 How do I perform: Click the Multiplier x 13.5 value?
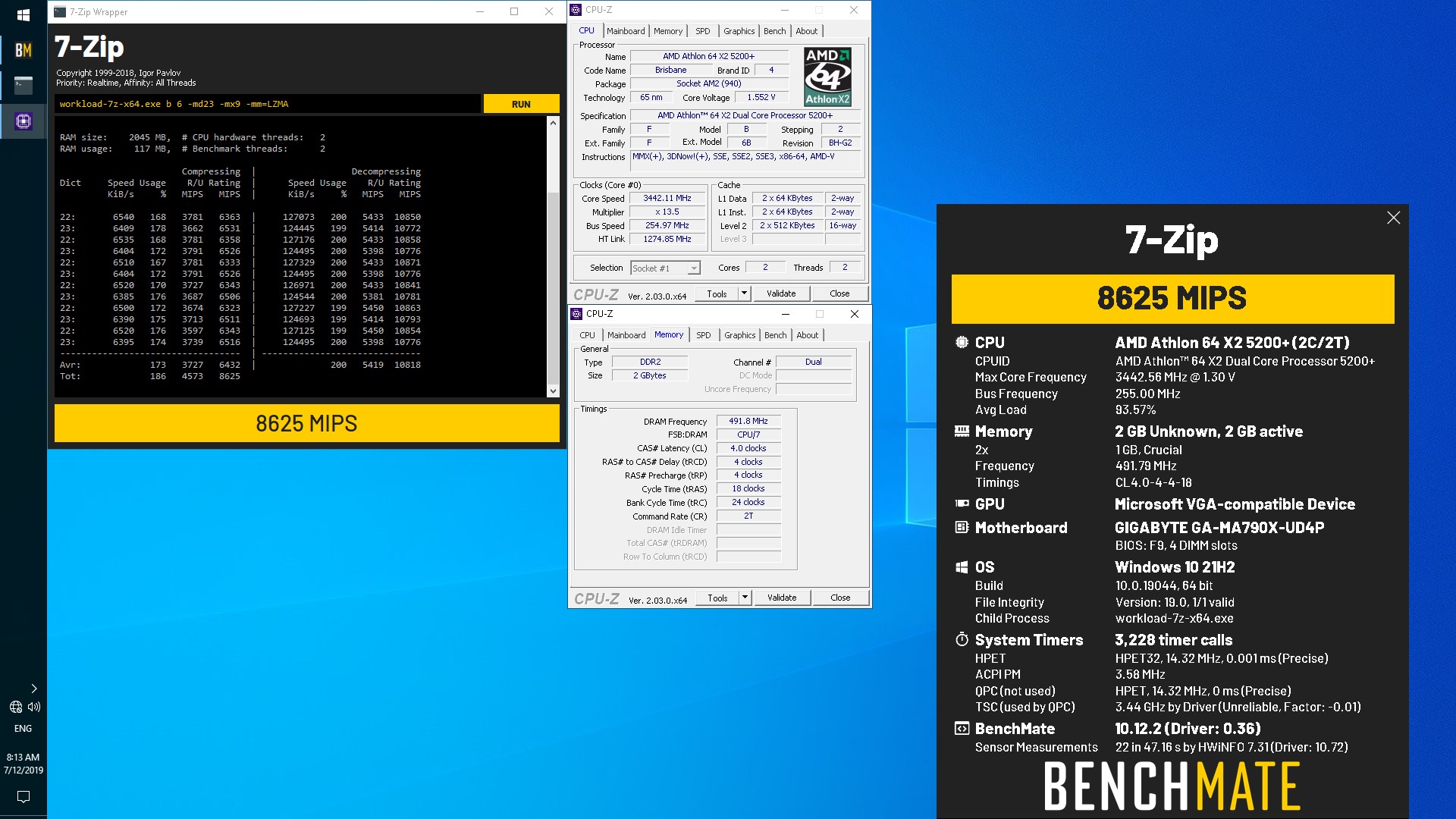point(667,212)
